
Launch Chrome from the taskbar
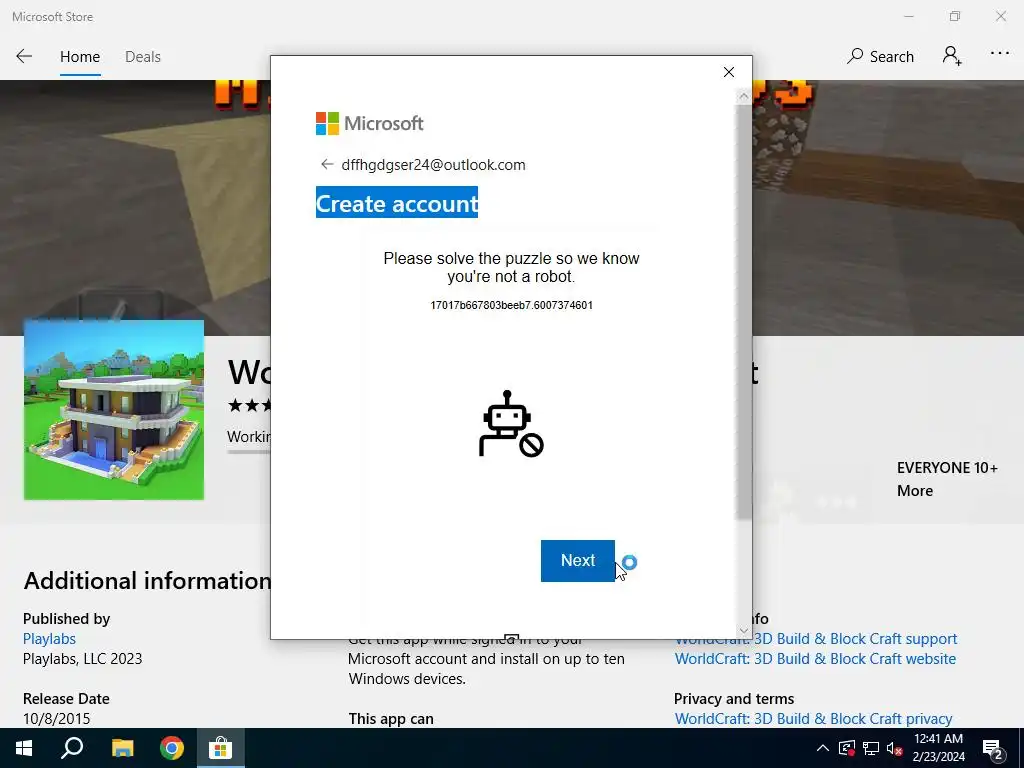click(172, 748)
